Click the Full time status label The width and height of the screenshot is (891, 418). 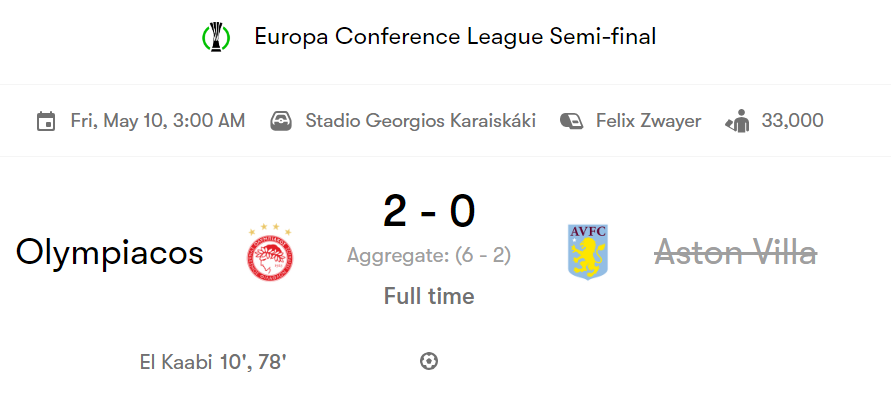tap(429, 296)
